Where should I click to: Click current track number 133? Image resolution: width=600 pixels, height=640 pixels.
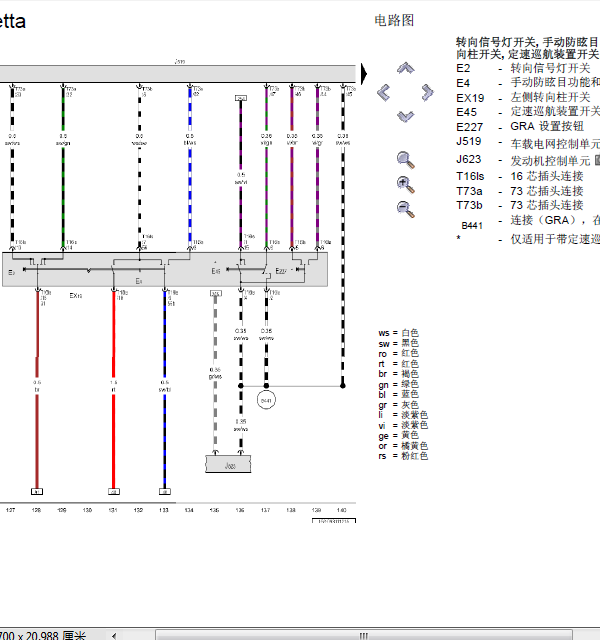pyautogui.click(x=164, y=510)
